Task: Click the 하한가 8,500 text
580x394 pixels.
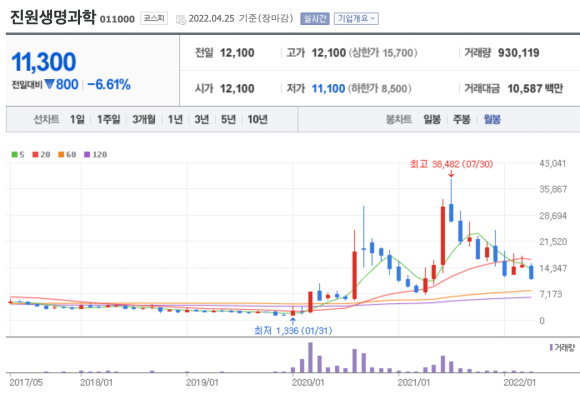Action: [x=380, y=88]
